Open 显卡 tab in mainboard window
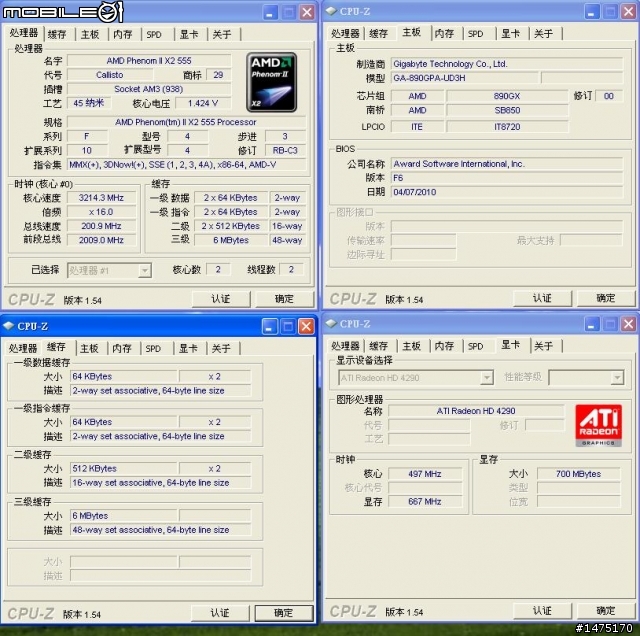 pos(511,33)
